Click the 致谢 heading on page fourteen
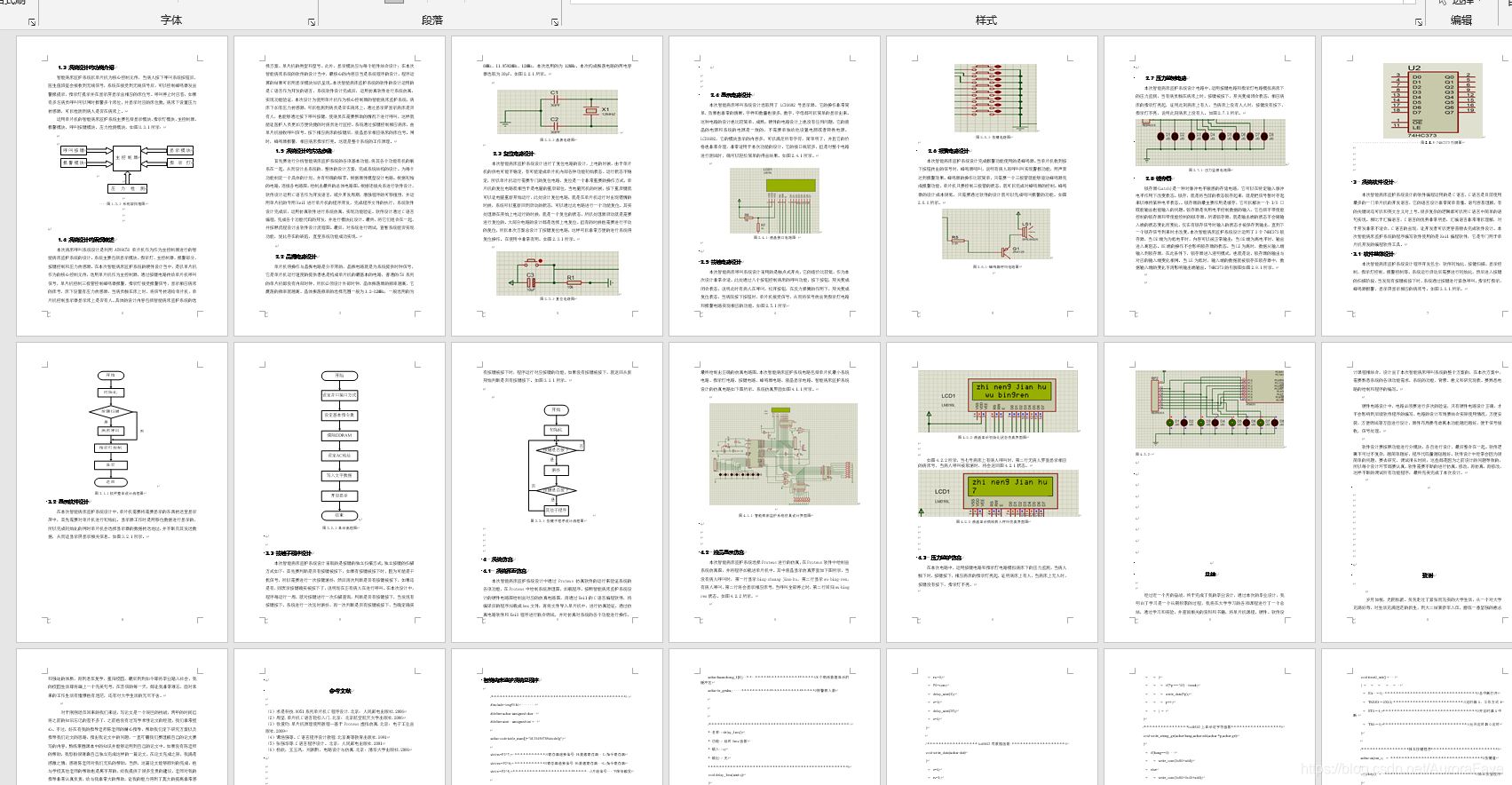 pyautogui.click(x=1428, y=575)
